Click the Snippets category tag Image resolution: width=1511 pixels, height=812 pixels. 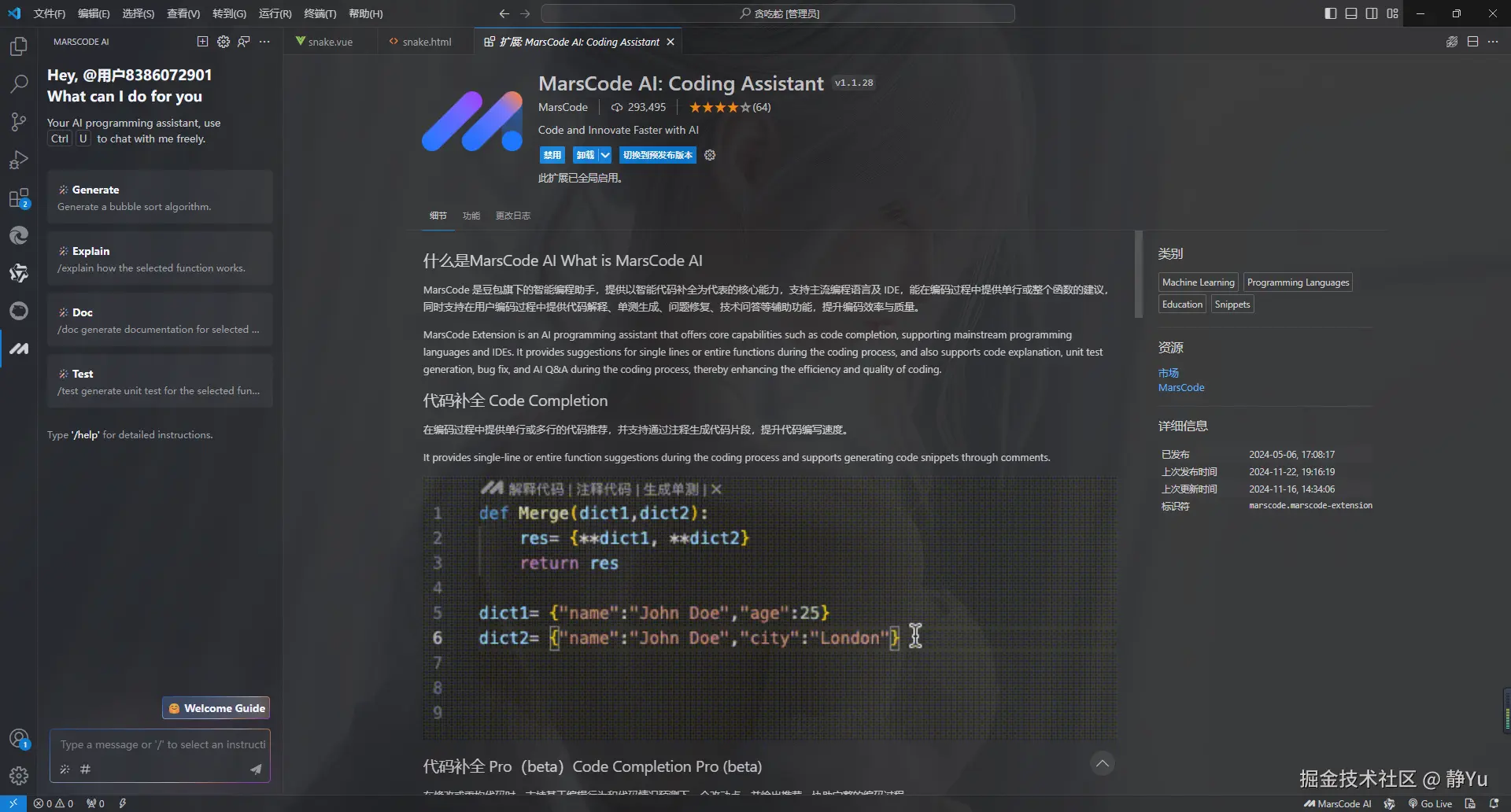click(1232, 304)
